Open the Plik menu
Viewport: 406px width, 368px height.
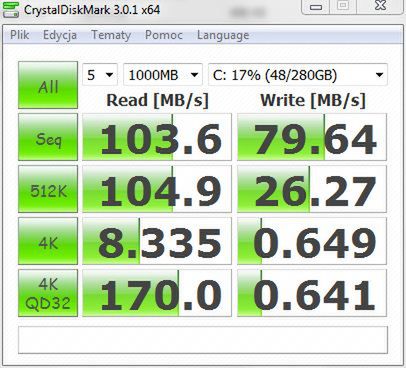point(20,35)
